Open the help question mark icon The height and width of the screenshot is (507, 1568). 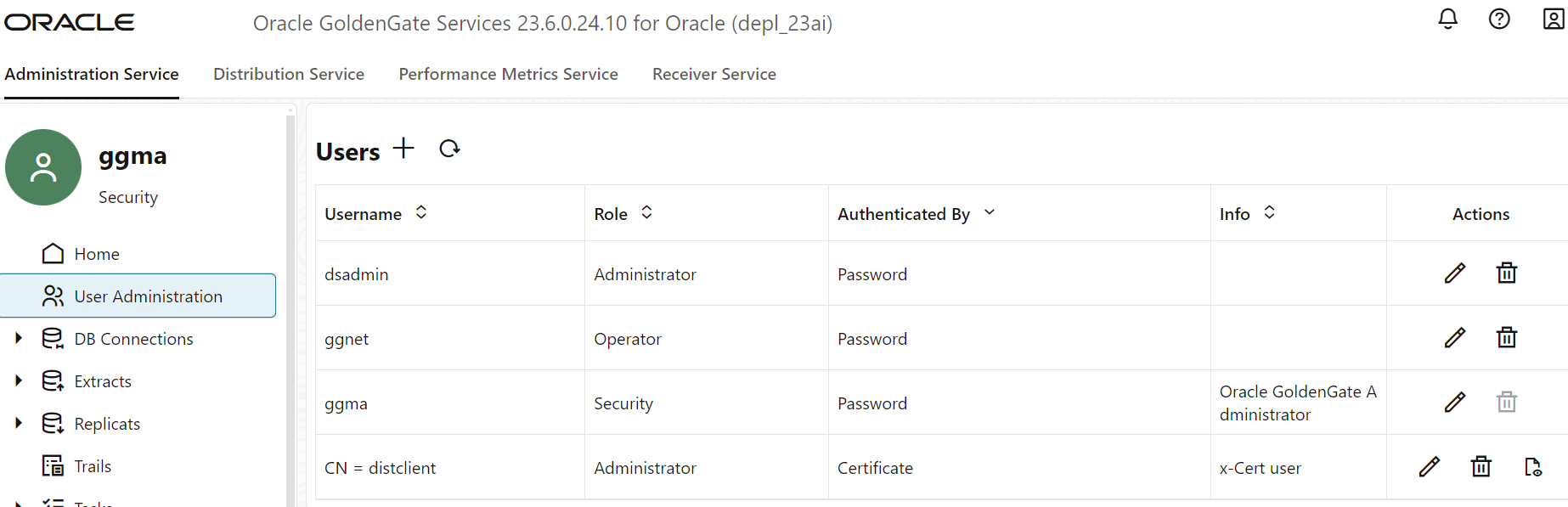coord(1499,19)
